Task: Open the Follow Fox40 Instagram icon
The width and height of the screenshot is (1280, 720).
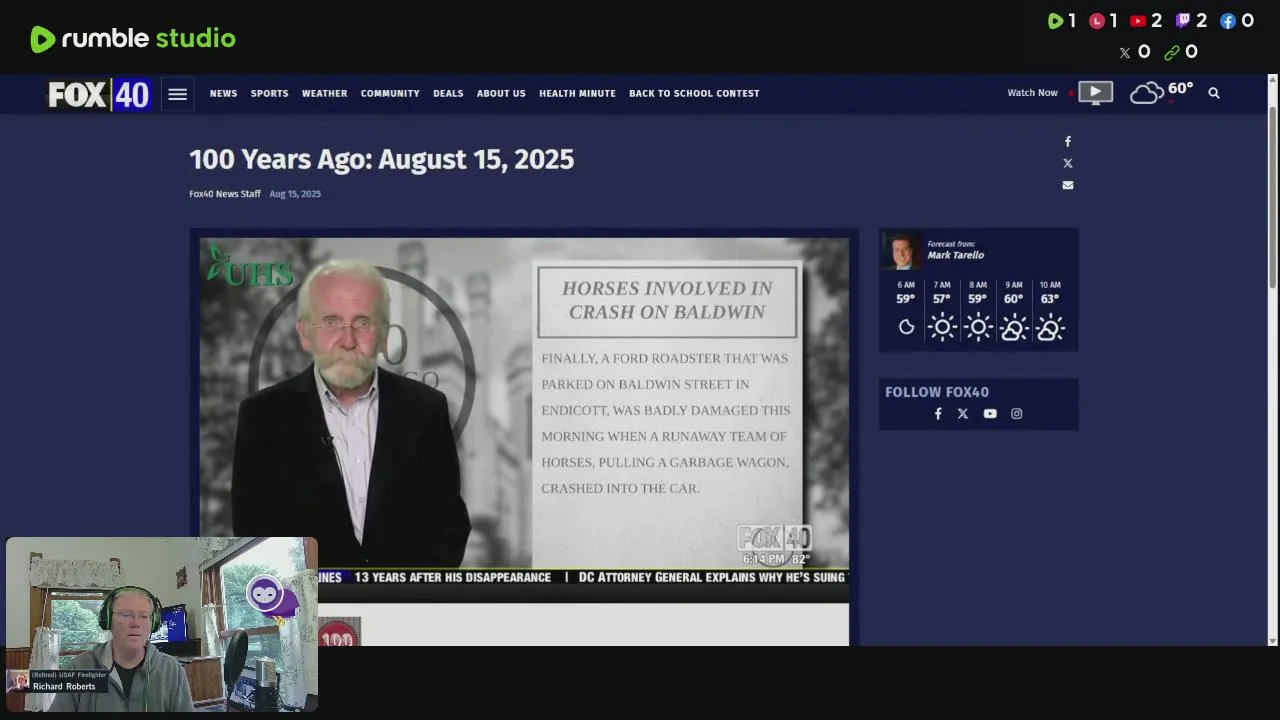Action: pos(1017,414)
